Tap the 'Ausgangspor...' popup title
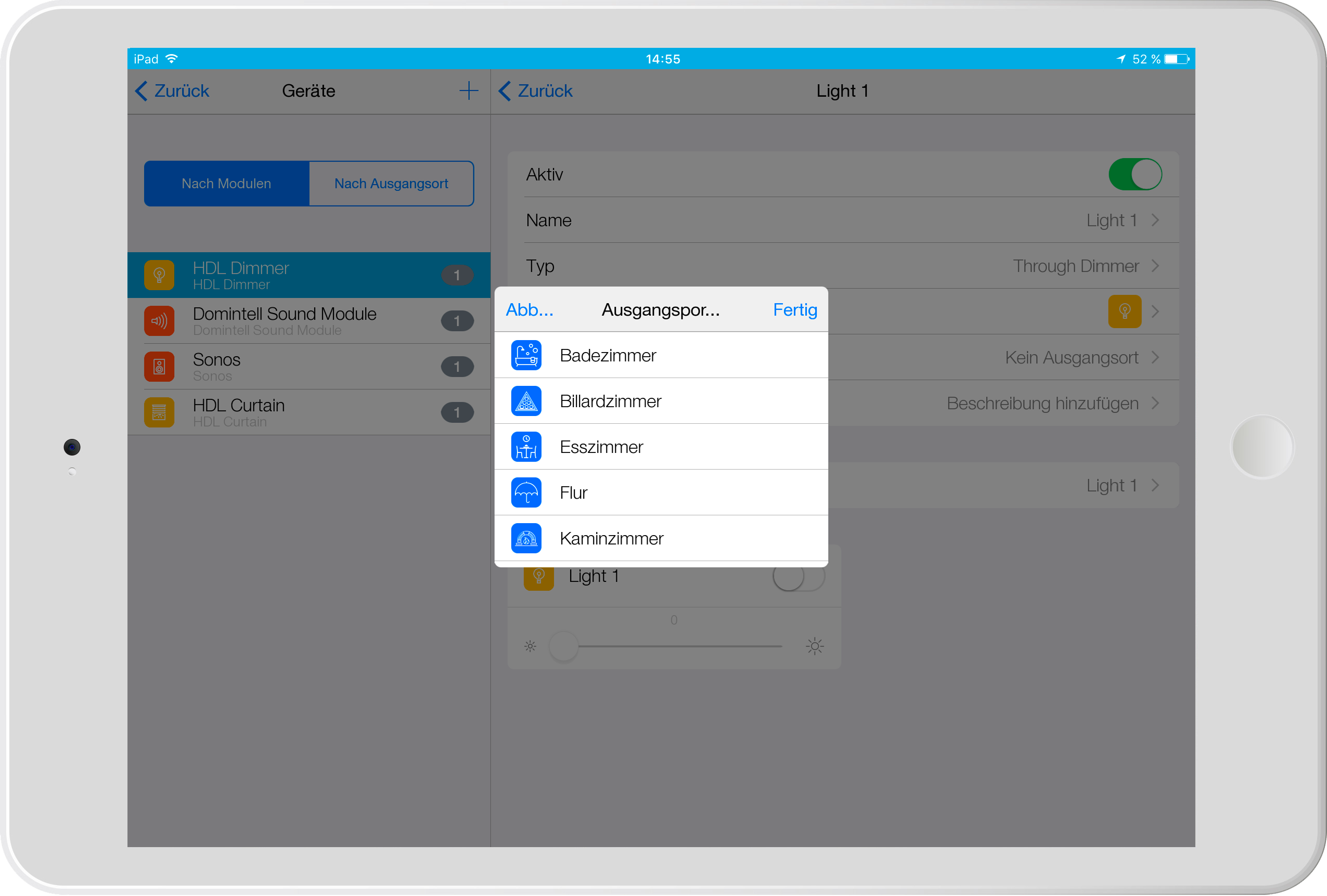1327x896 pixels. [660, 309]
